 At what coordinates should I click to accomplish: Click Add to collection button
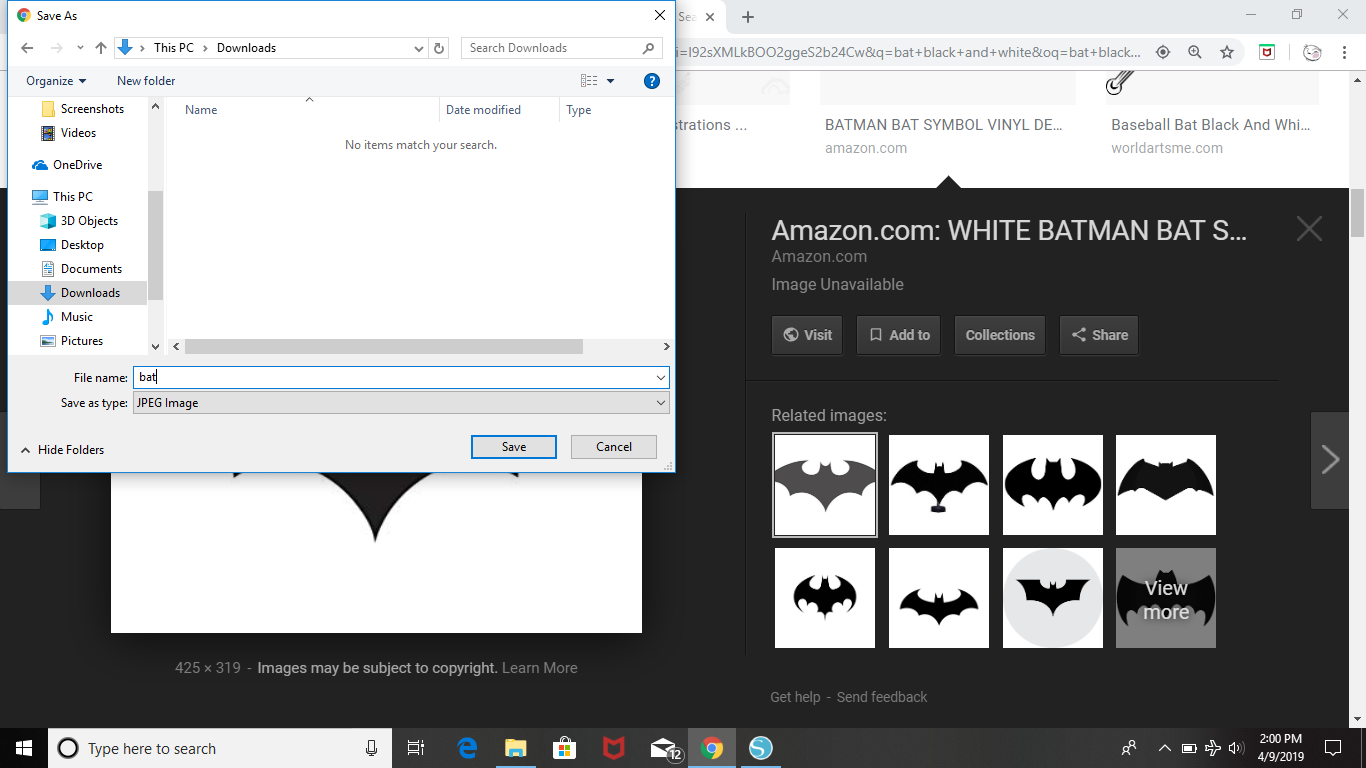point(899,335)
